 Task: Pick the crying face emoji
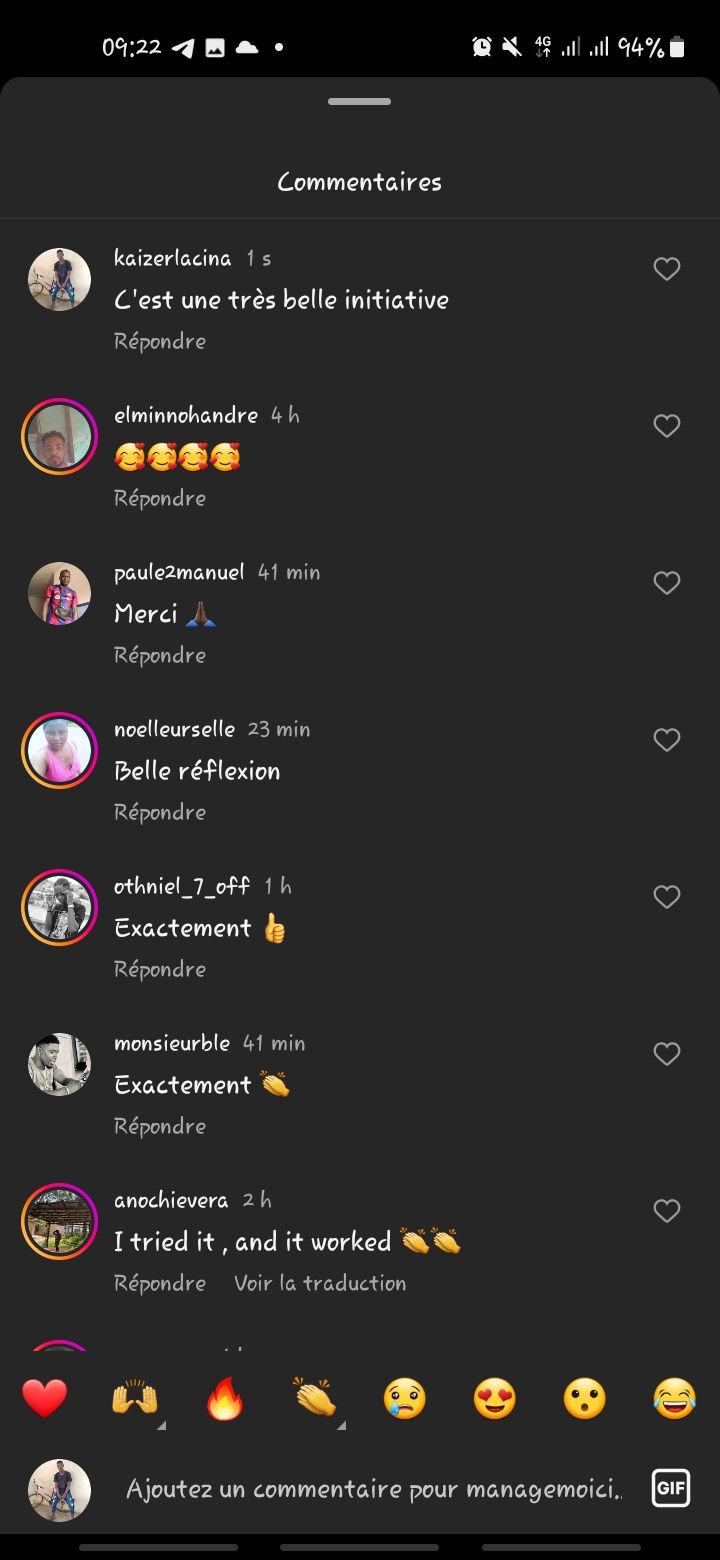pyautogui.click(x=405, y=1398)
